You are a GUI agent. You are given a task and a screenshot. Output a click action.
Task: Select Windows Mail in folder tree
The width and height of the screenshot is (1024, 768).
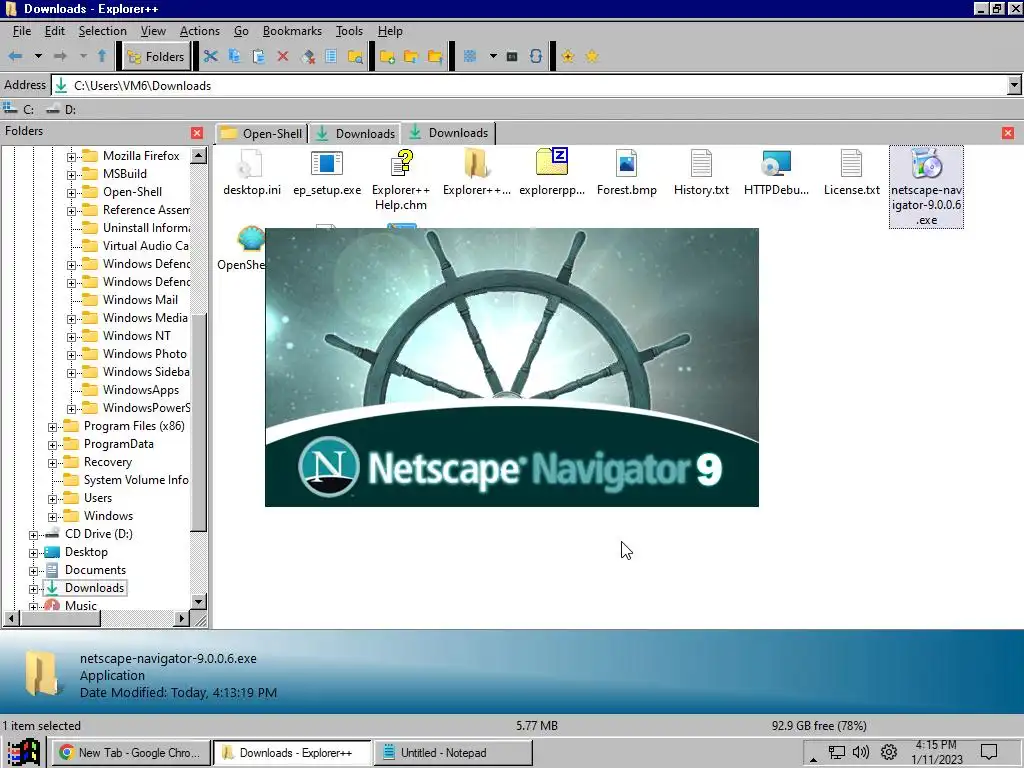(140, 300)
